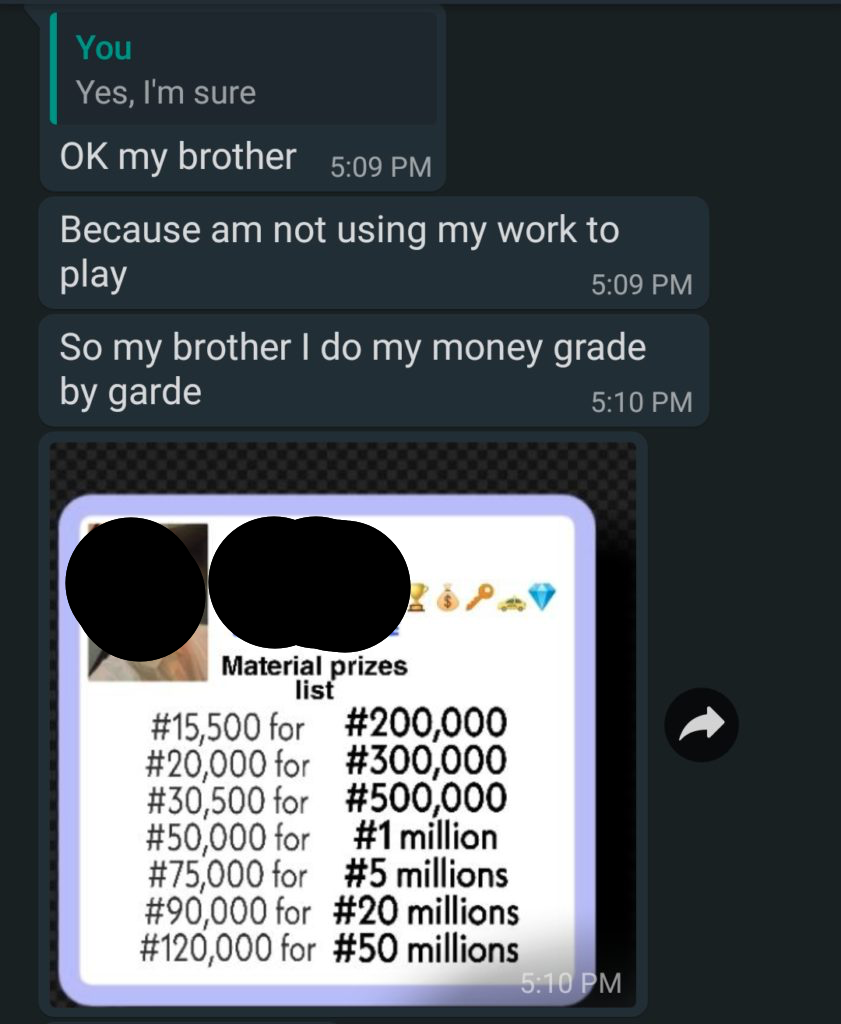This screenshot has height=1024, width=841.
Task: Tap the money bag emoji in image
Action: [448, 596]
